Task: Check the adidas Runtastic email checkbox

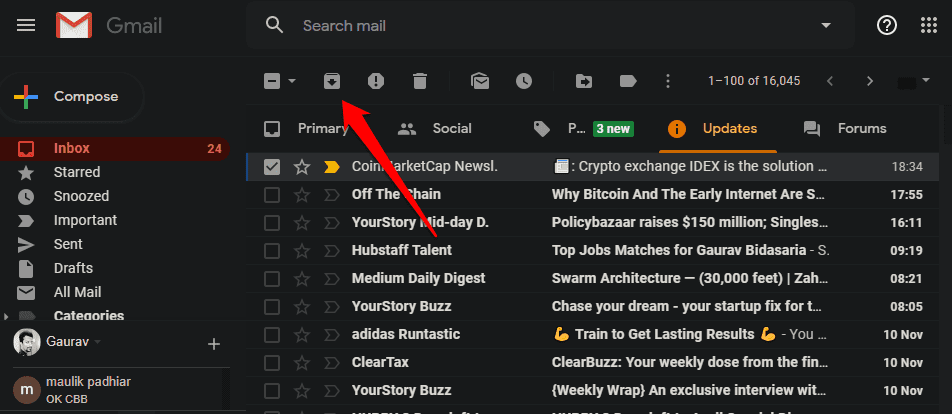Action: pos(272,334)
